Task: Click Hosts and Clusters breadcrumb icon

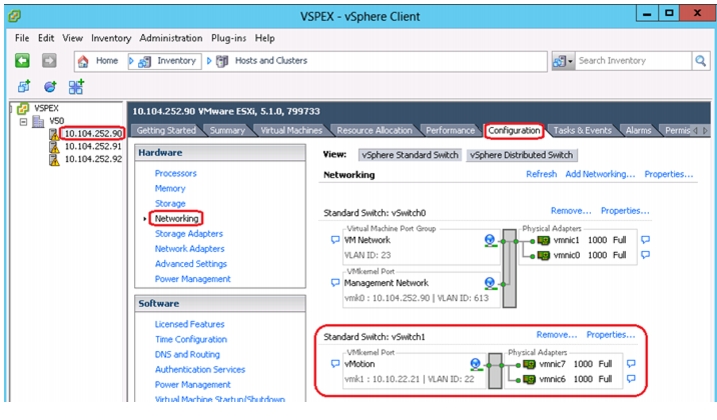Action: tap(222, 61)
